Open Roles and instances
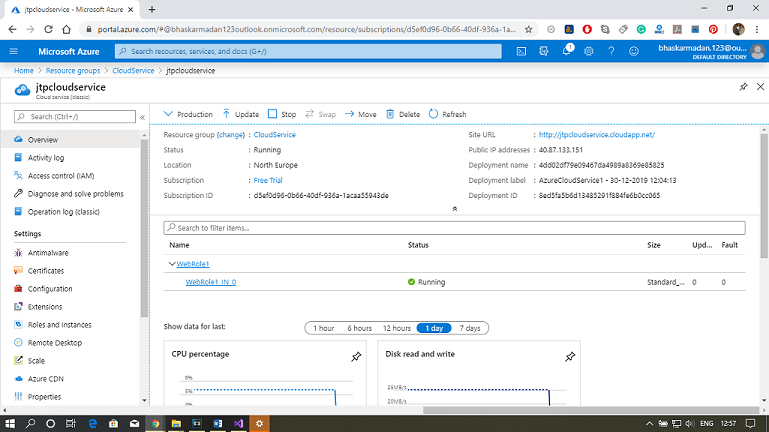 (x=59, y=325)
